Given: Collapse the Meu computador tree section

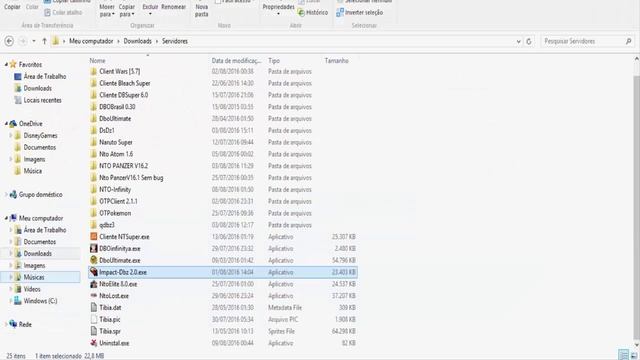Looking at the screenshot, I should (6, 218).
